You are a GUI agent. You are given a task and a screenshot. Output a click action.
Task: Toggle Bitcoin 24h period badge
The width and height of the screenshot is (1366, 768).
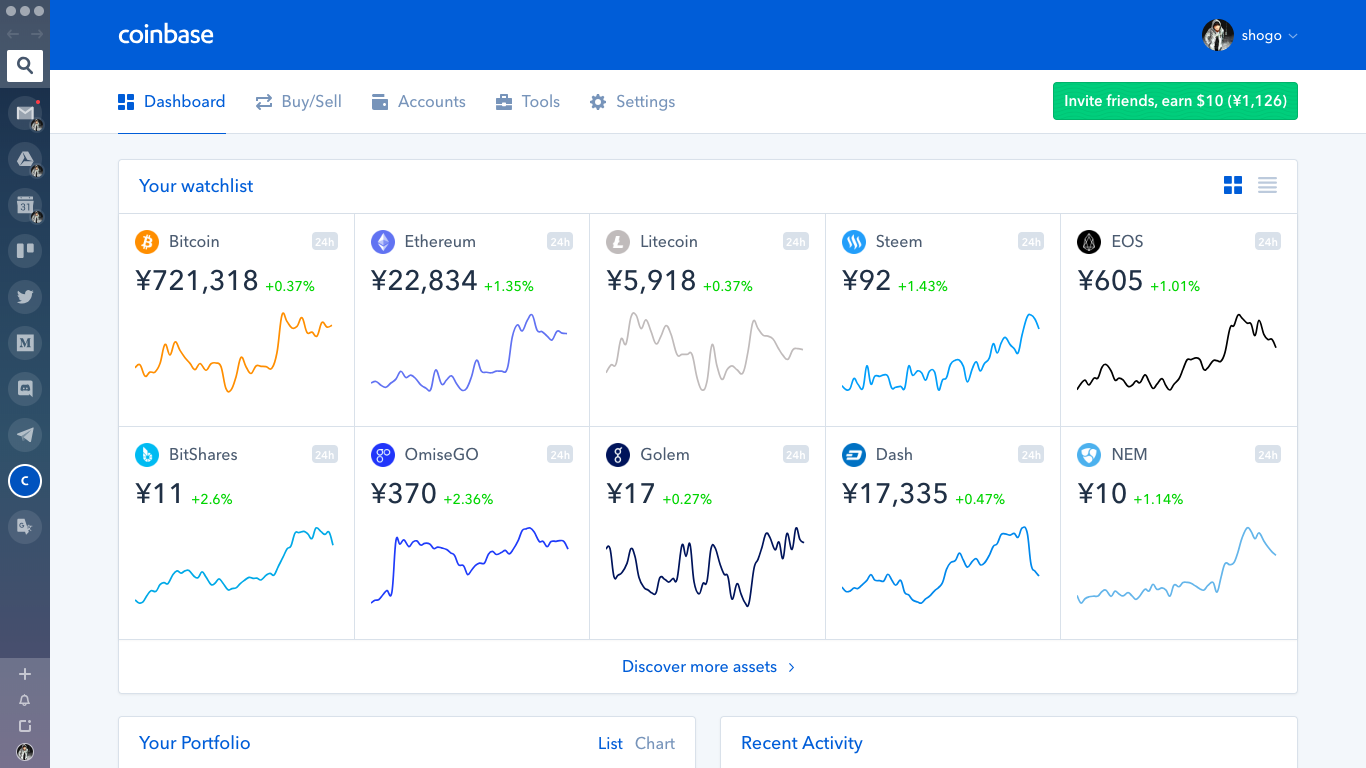coord(324,242)
